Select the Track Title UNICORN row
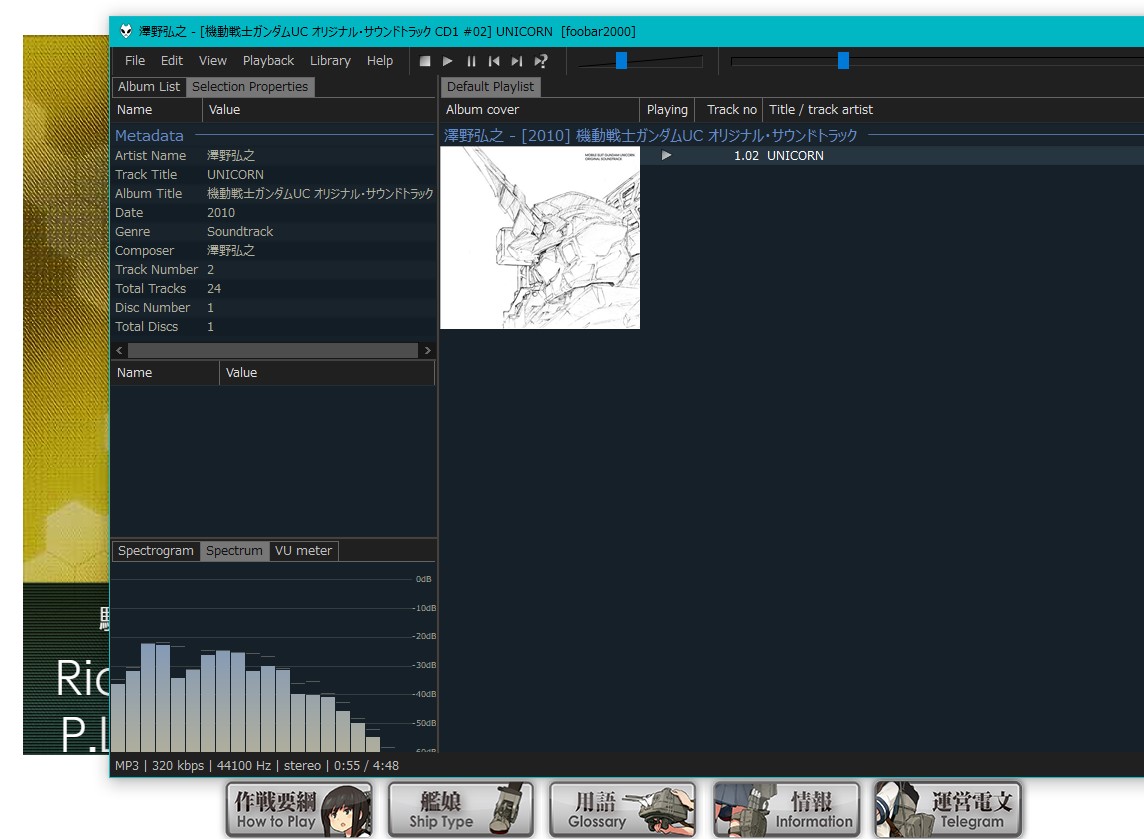 pos(274,174)
